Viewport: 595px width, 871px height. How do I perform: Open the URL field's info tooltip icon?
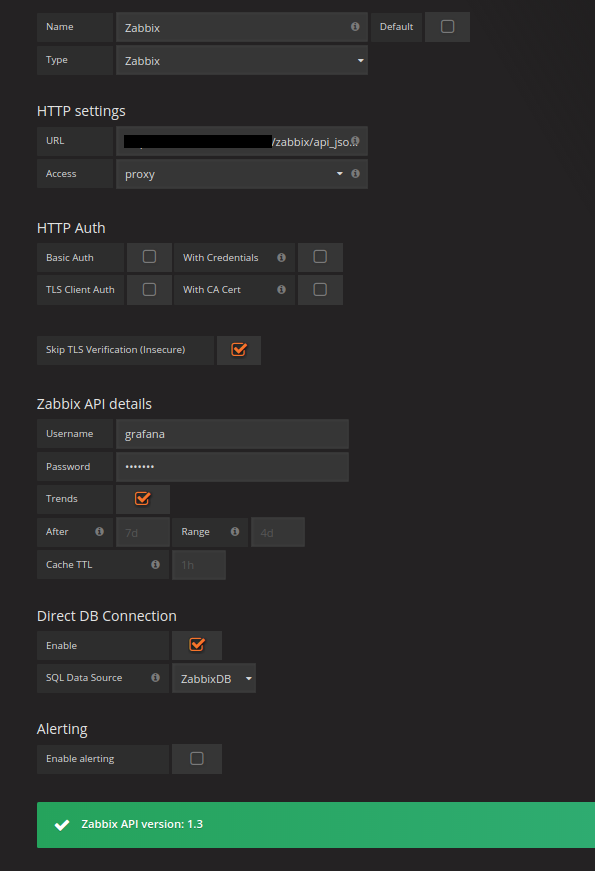(x=355, y=141)
